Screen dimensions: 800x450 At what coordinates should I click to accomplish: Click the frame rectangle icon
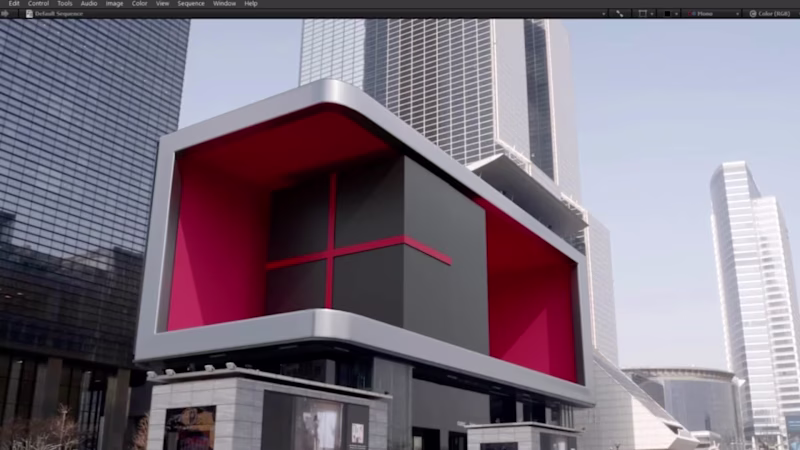[x=643, y=14]
